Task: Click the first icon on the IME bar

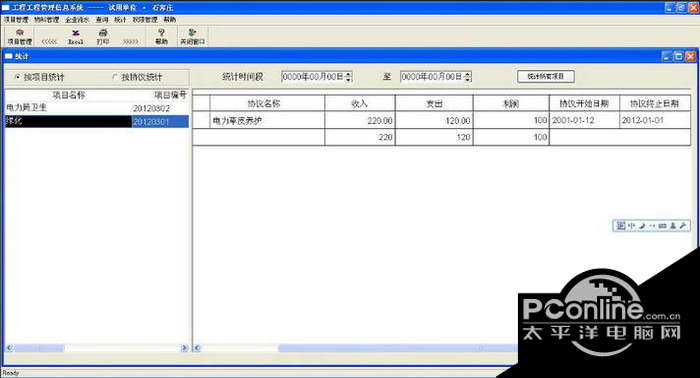Action: (x=621, y=226)
